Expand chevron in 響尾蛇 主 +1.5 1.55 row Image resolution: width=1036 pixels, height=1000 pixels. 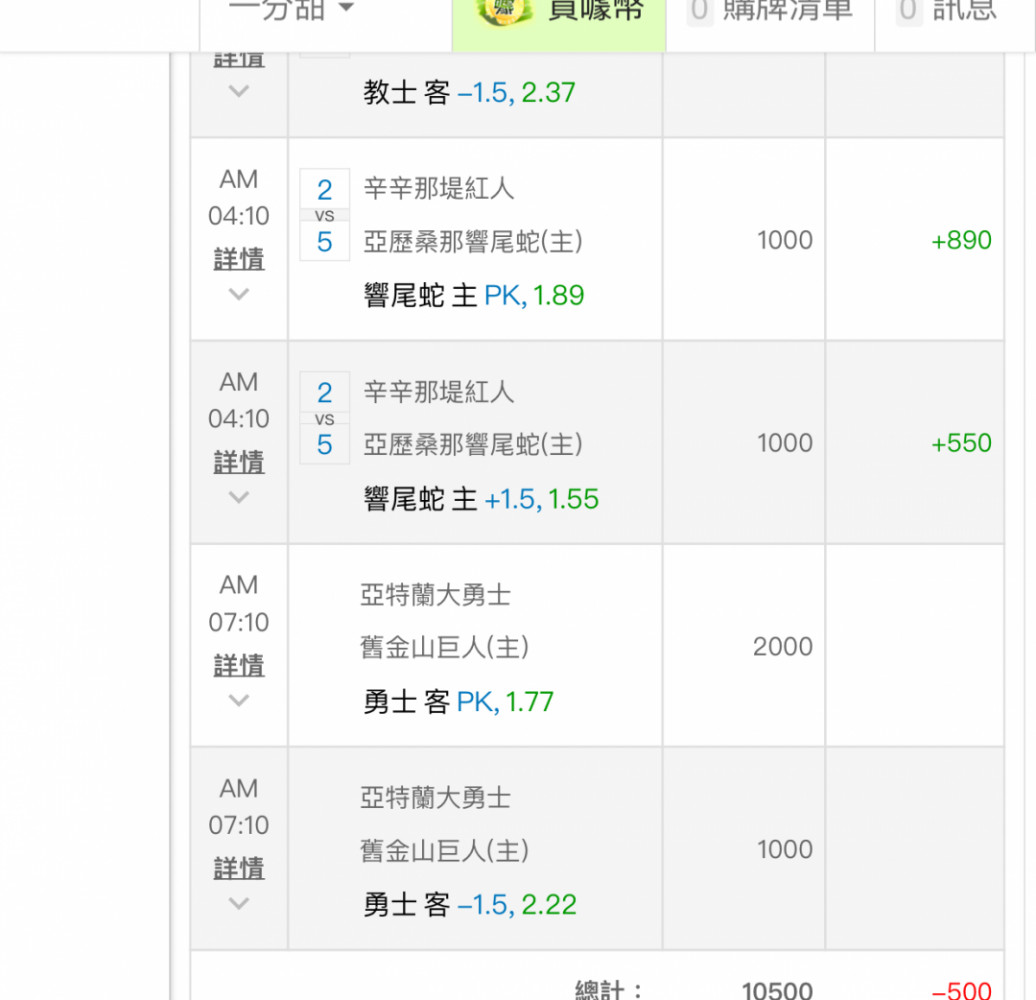tap(238, 497)
